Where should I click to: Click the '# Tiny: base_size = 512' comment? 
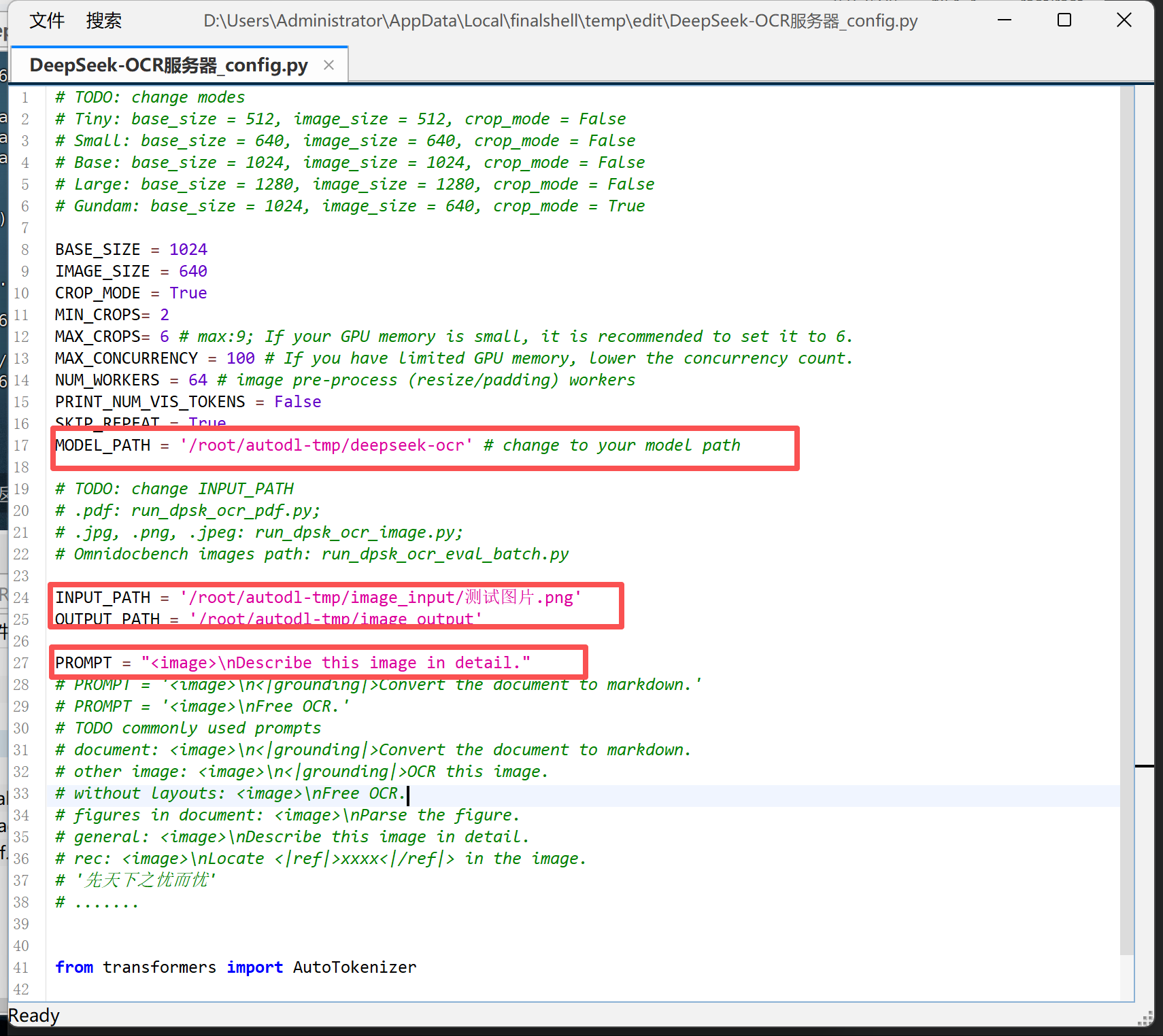(341, 119)
